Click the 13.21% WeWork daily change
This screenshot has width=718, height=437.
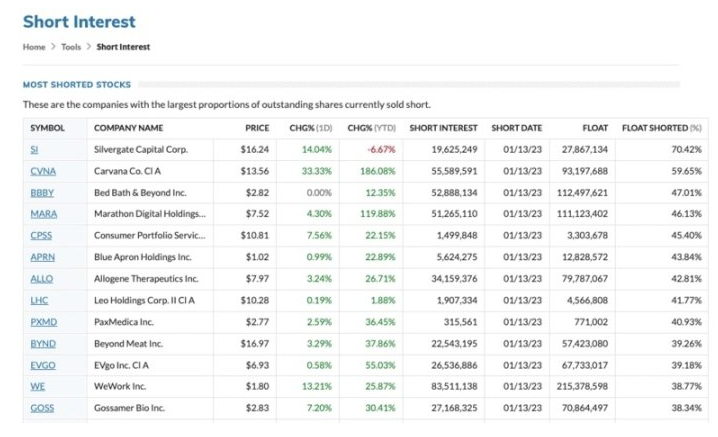click(316, 386)
